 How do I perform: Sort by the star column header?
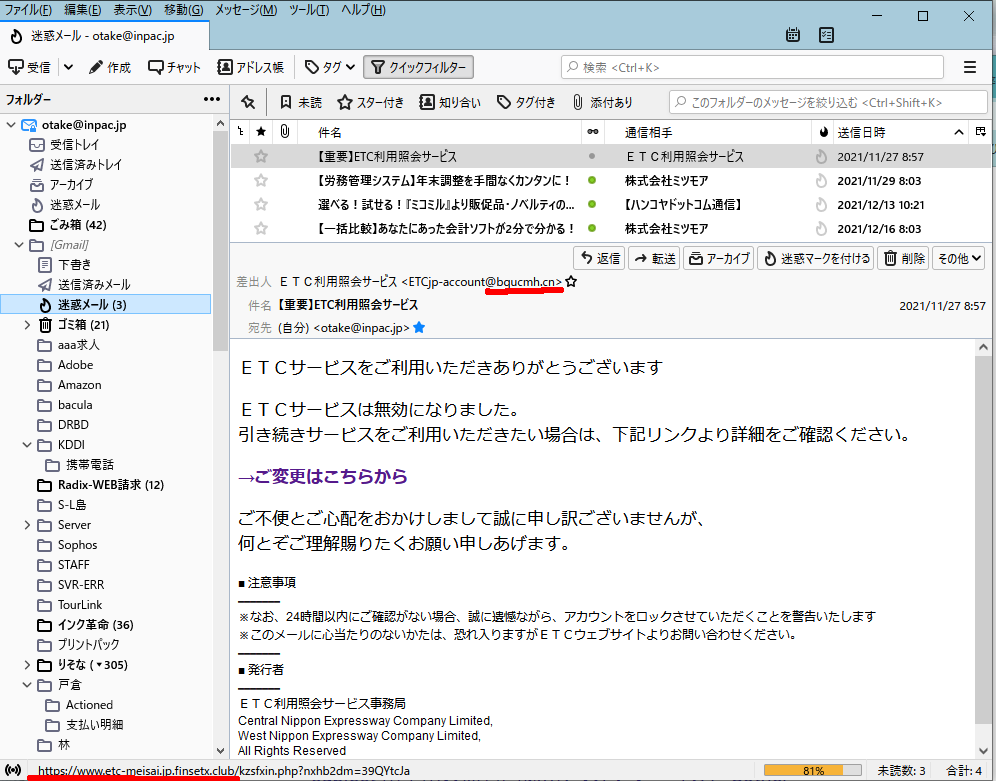coord(261,132)
